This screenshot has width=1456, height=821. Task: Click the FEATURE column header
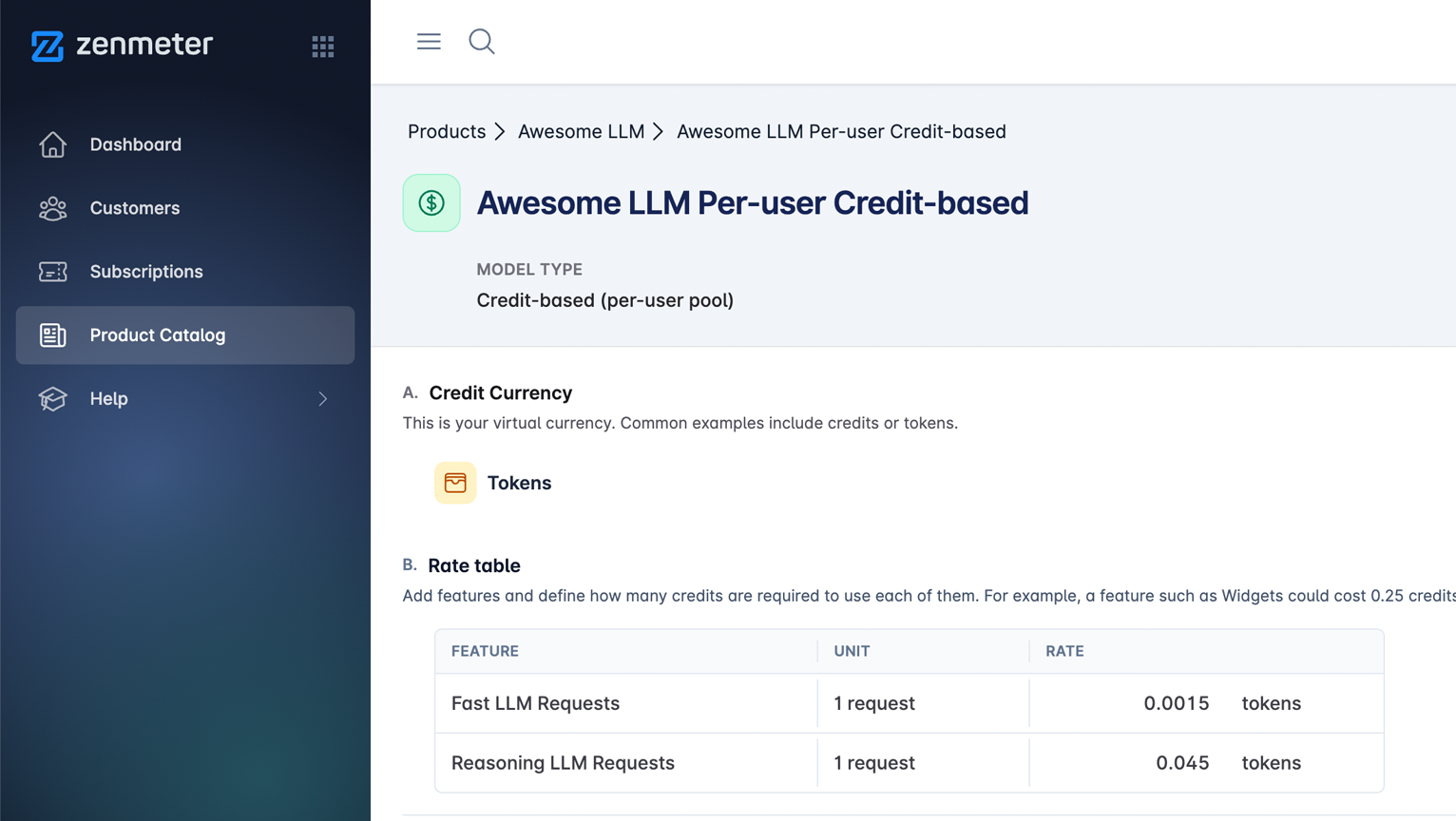485,652
